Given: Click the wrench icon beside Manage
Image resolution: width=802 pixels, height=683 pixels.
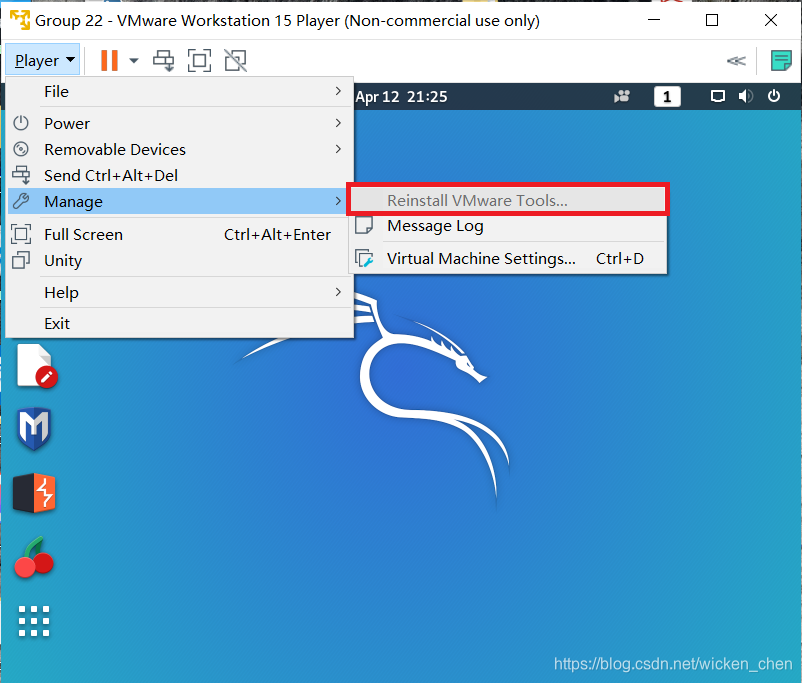Looking at the screenshot, I should coord(21,201).
